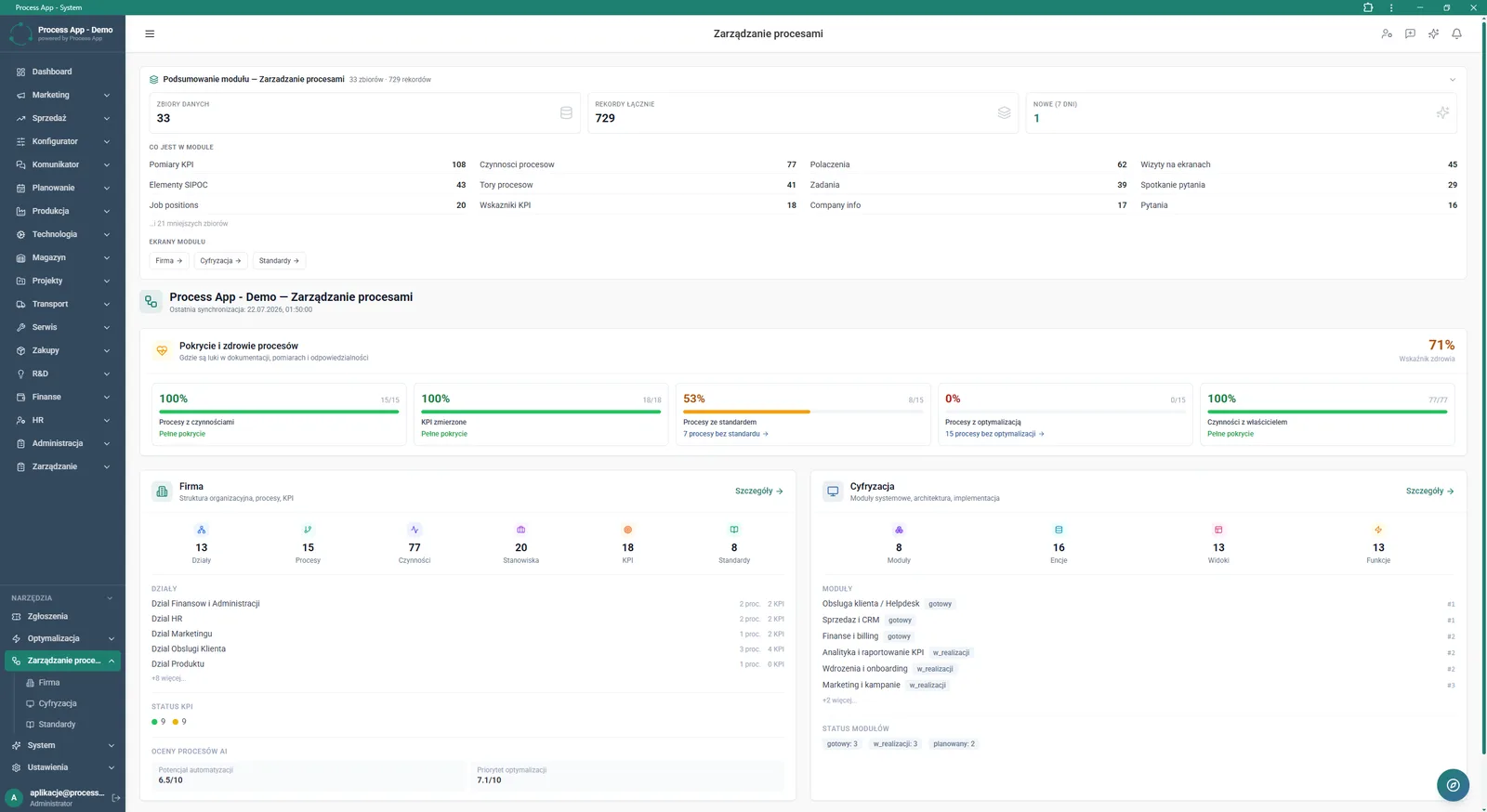Expand the Projekty menu chevron
1487x812 pixels.
(107, 281)
